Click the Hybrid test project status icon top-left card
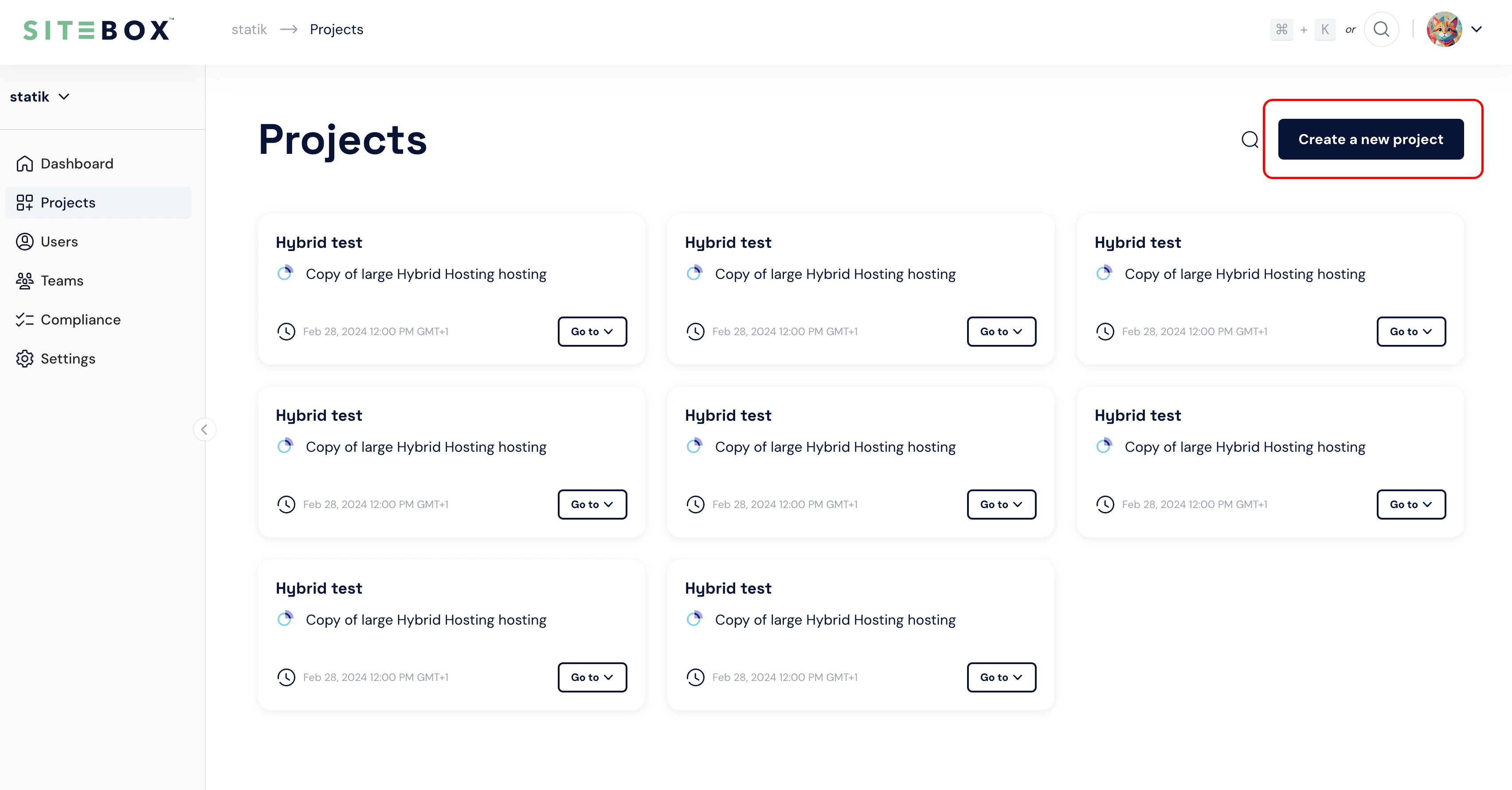The height and width of the screenshot is (790, 1512). 285,273
